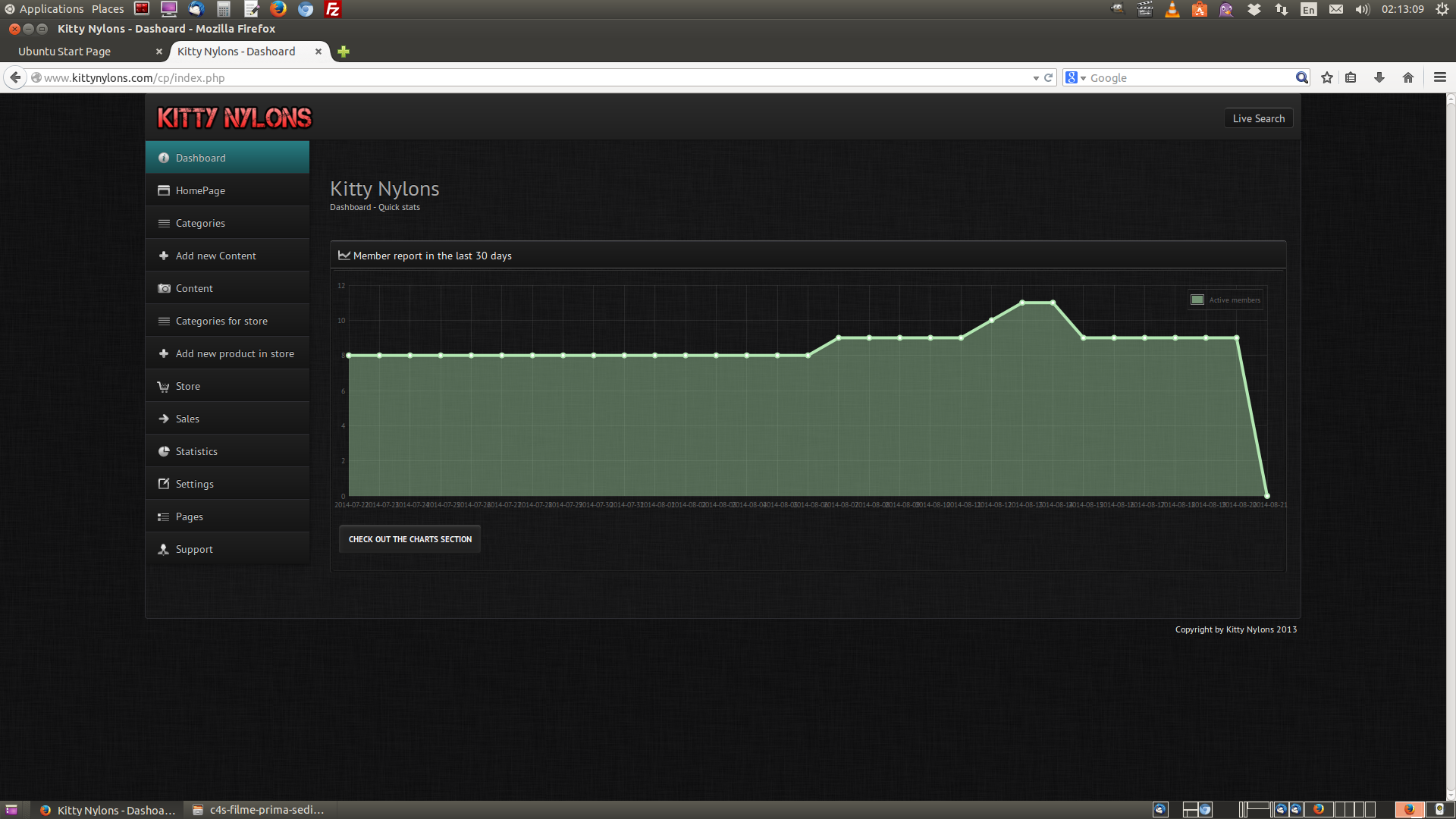This screenshot has width=1456, height=819.
Task: Open the Ubuntu Software Center tray icon
Action: point(1200,9)
